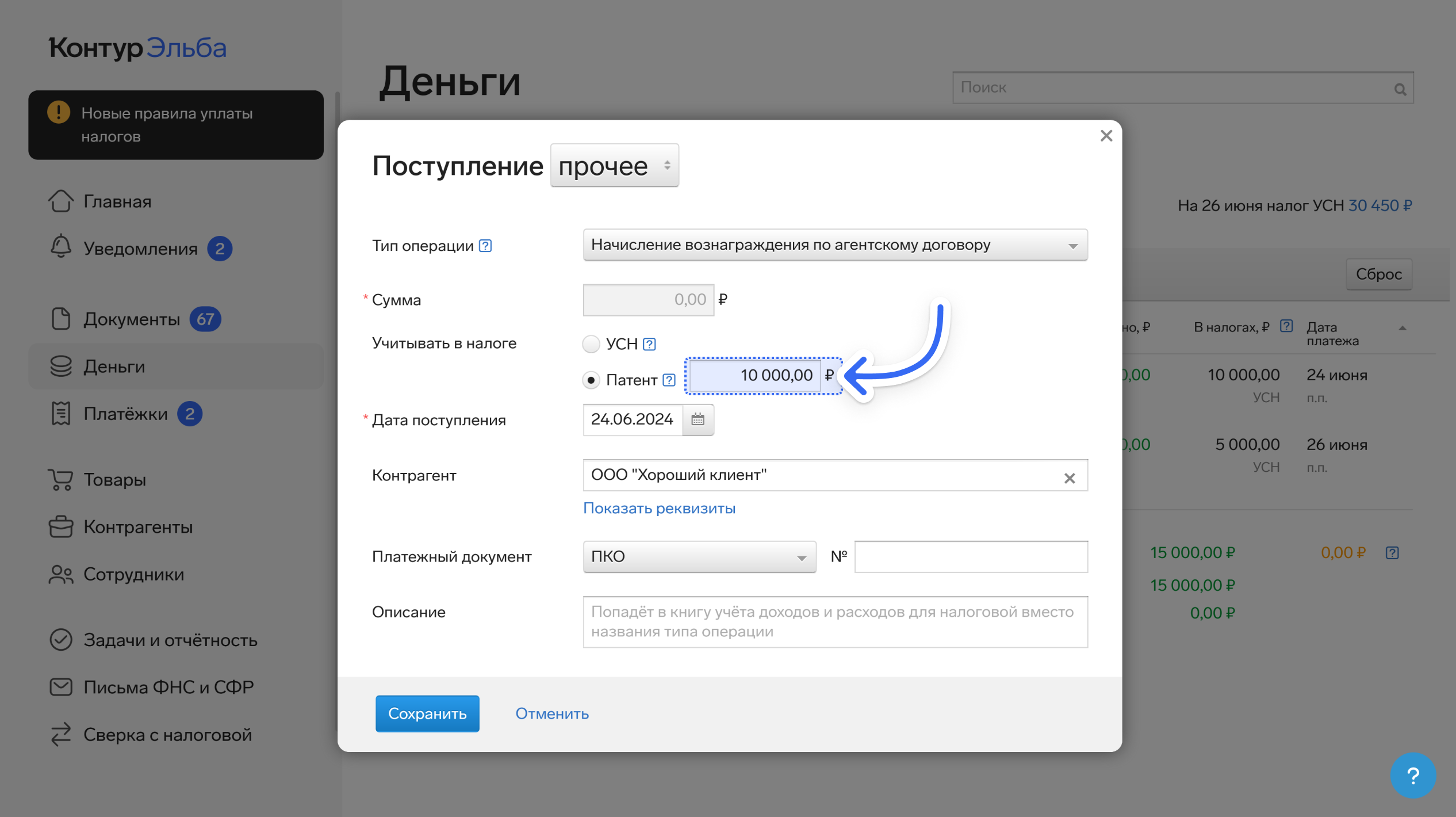The width and height of the screenshot is (1456, 817).
Task: Open help hint next to Патент option
Action: point(669,380)
